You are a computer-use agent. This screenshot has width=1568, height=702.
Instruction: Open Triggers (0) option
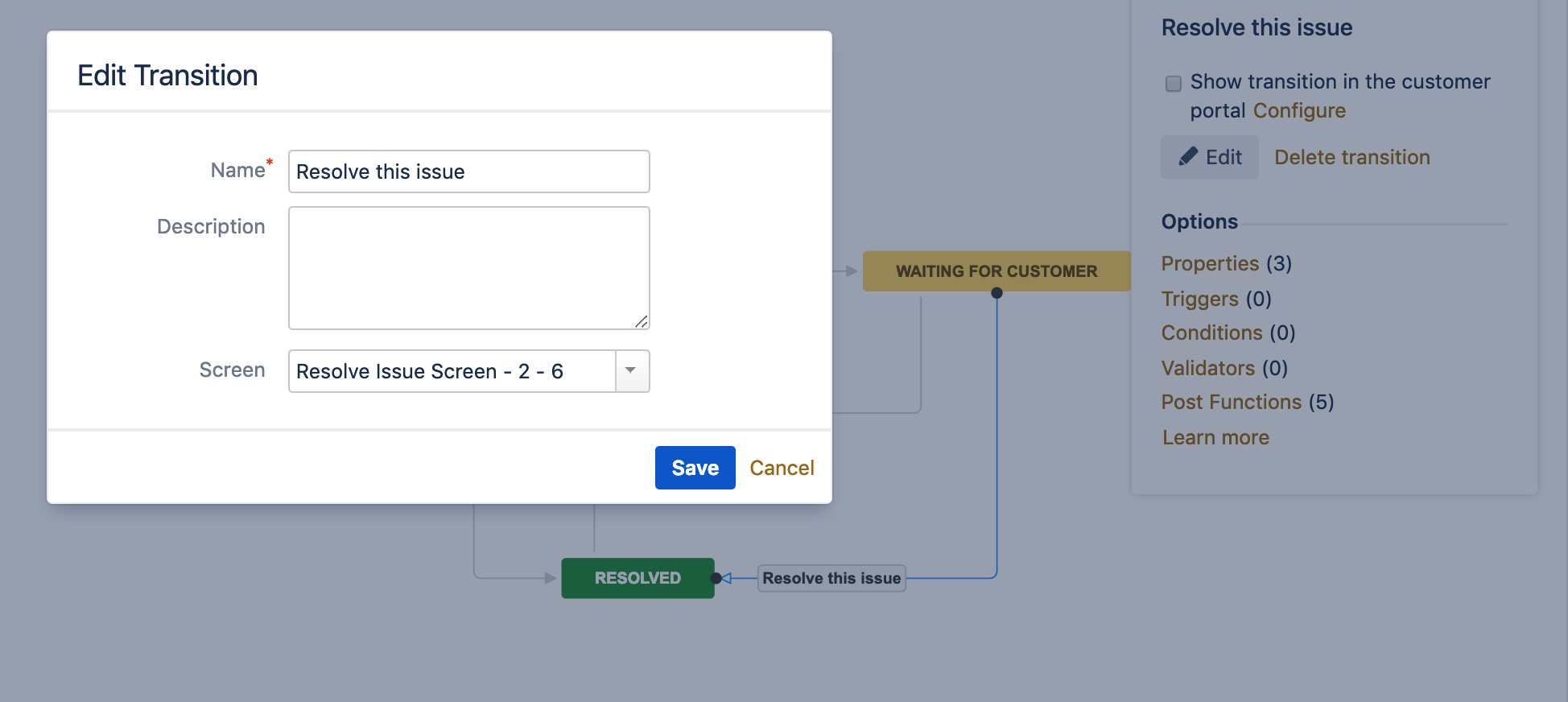[1216, 299]
